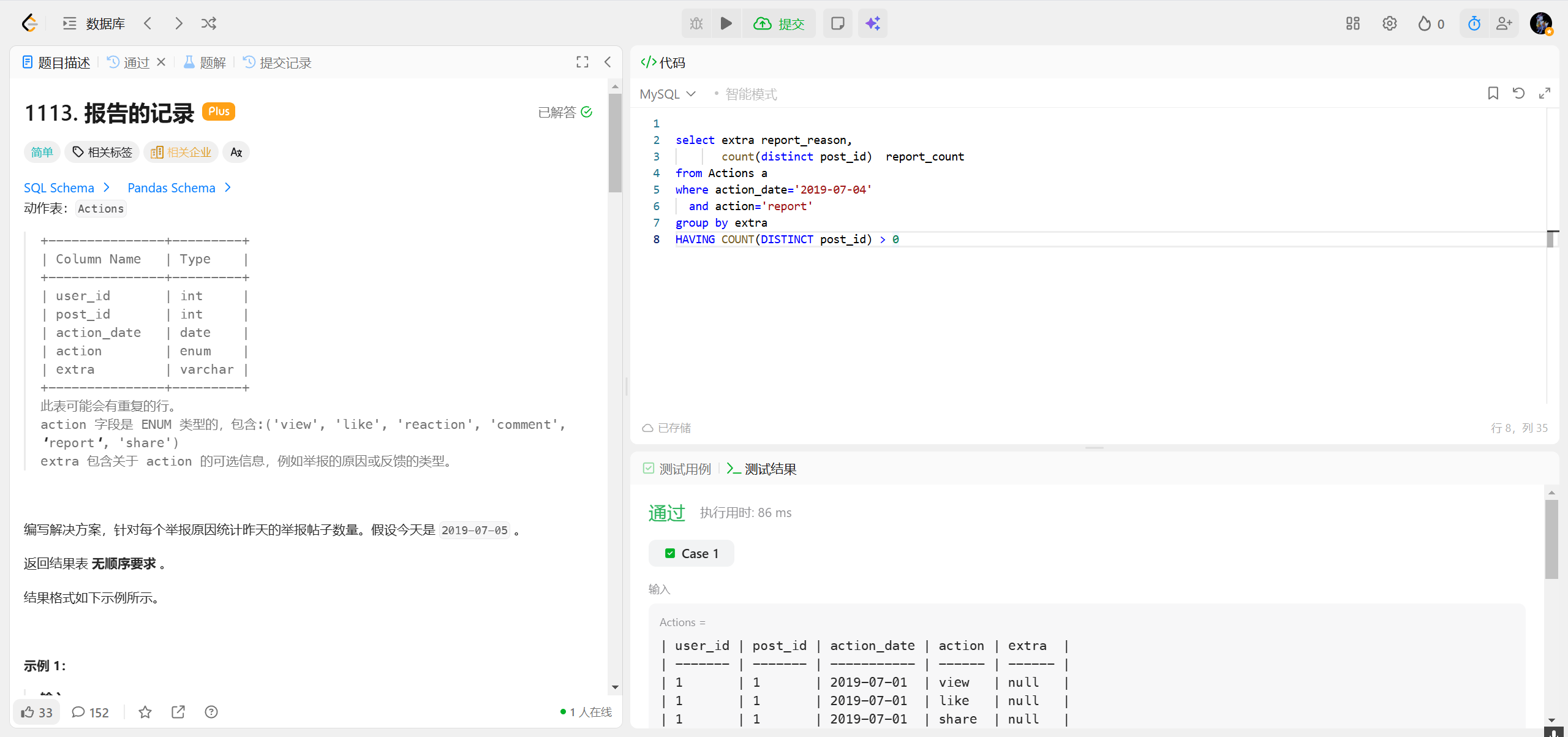Open the MySQL language dropdown
Image resolution: width=1568 pixels, height=737 pixels.
coord(668,94)
